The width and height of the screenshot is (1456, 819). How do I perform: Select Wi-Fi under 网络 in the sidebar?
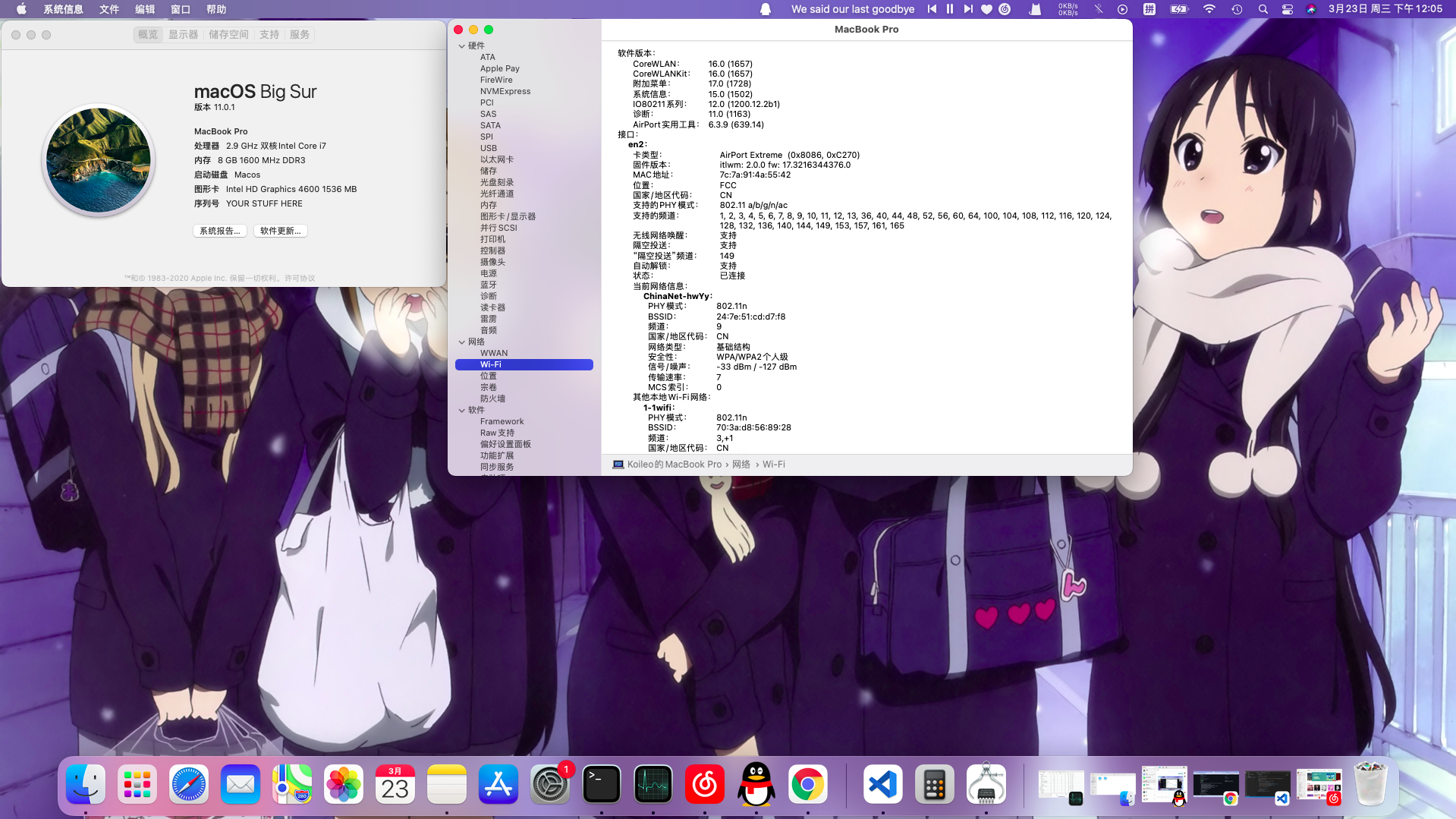[x=489, y=364]
